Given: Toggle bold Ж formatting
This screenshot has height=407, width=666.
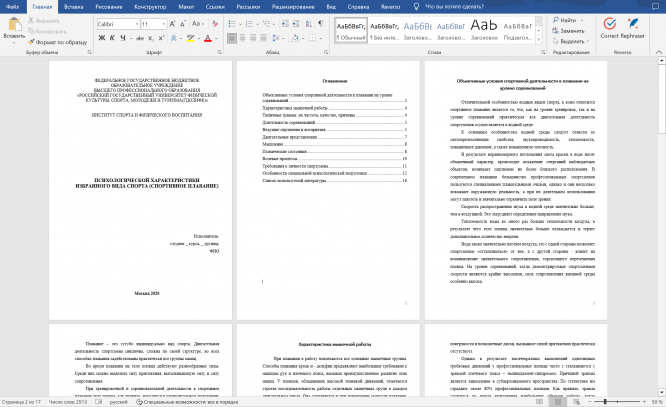Looking at the screenshot, I should click(x=102, y=38).
